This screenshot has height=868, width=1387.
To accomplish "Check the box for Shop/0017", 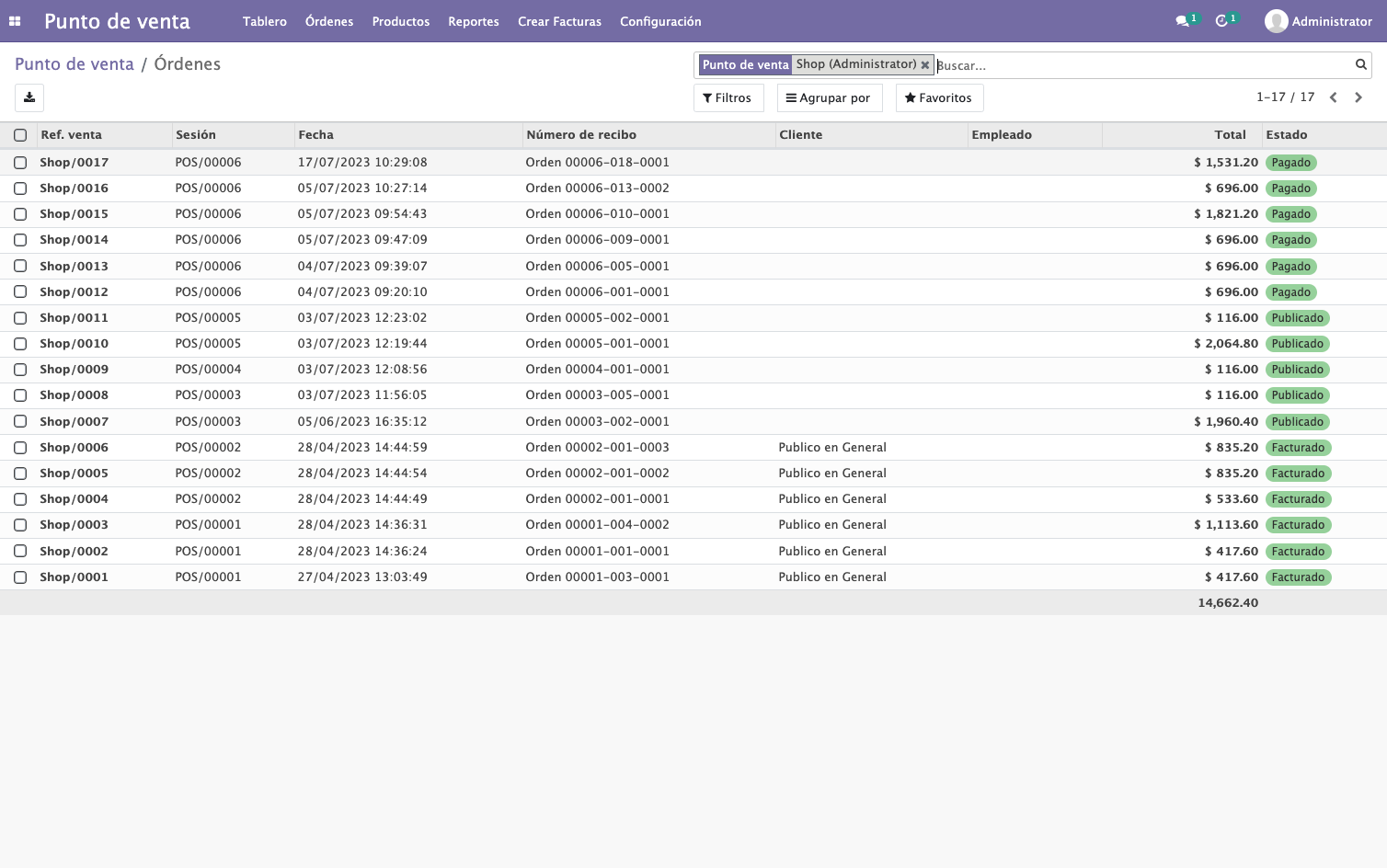I will click(x=20, y=163).
